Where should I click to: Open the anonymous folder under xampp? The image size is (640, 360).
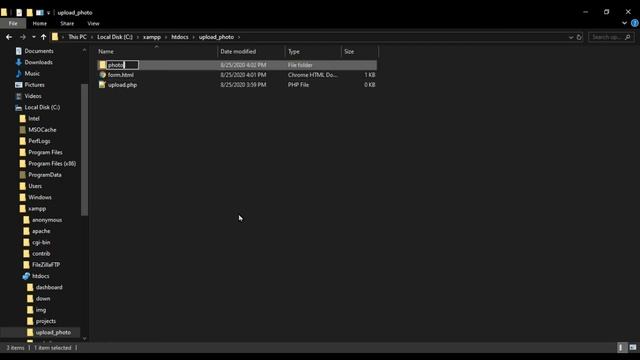coord(47,220)
